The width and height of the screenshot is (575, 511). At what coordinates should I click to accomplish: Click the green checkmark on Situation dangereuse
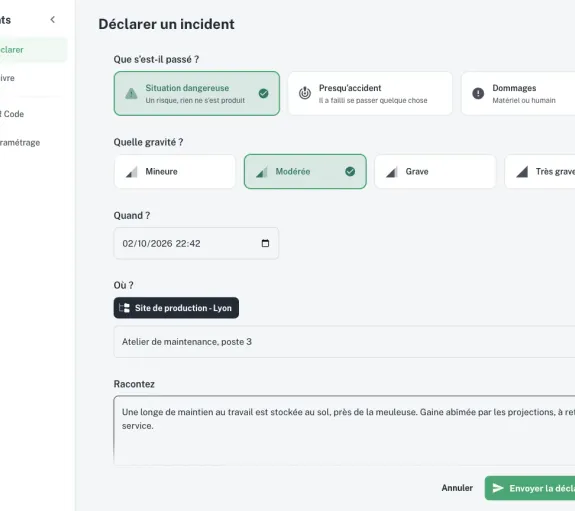click(x=263, y=94)
